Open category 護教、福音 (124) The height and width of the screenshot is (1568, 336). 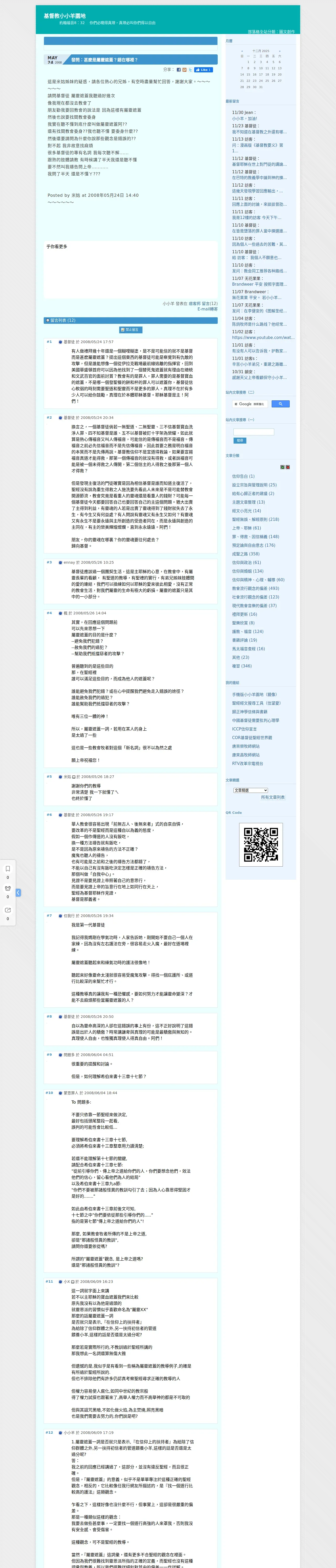click(x=248, y=632)
